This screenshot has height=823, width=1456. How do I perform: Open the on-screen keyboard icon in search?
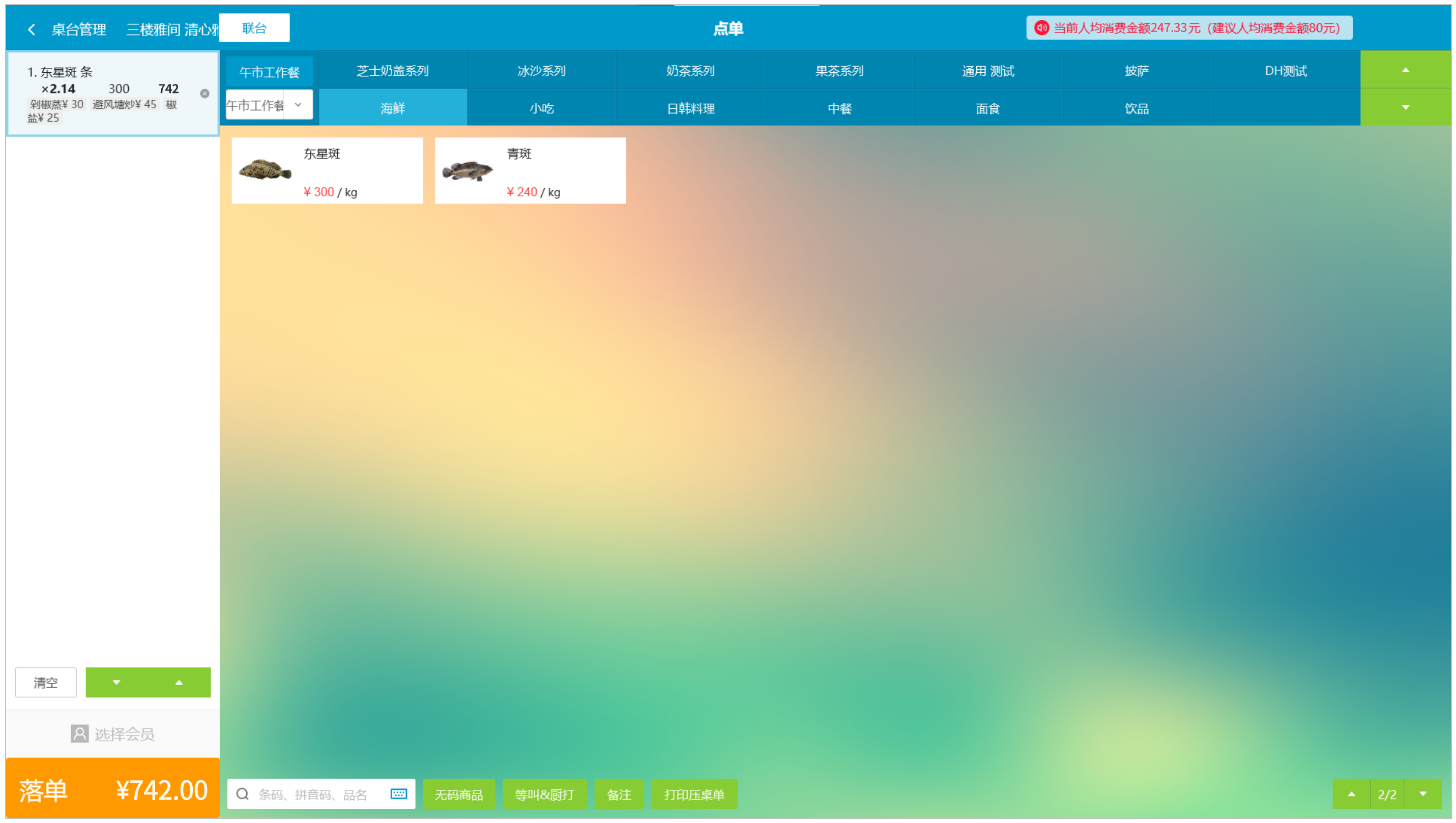(398, 794)
